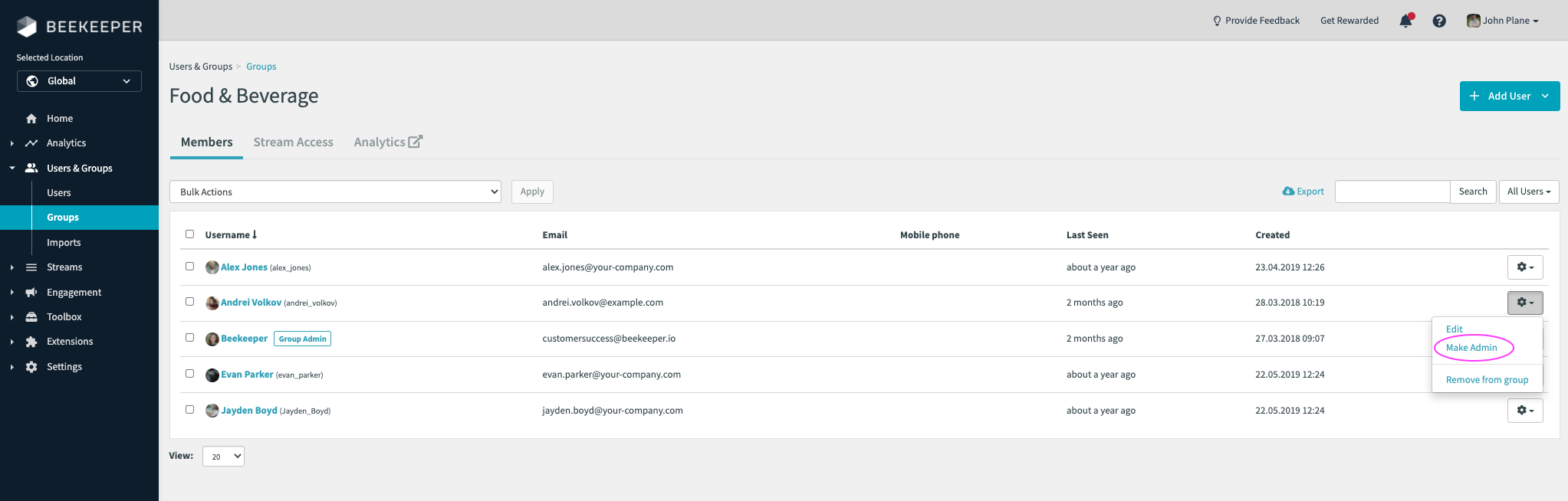Open the Bulk Actions dropdown
The height and width of the screenshot is (501, 1568).
[335, 192]
